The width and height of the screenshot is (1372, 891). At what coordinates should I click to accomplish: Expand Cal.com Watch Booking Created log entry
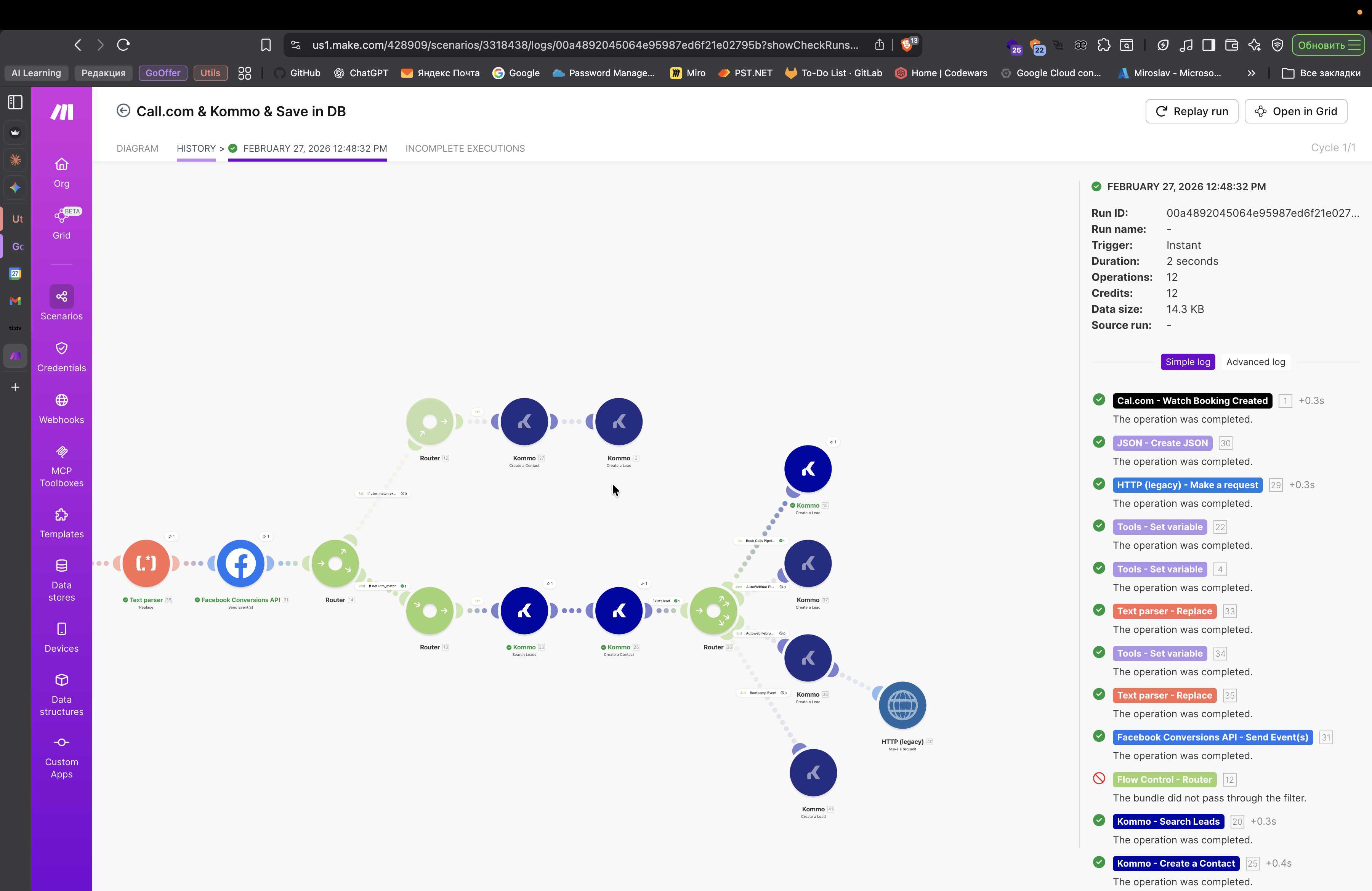pos(1192,401)
